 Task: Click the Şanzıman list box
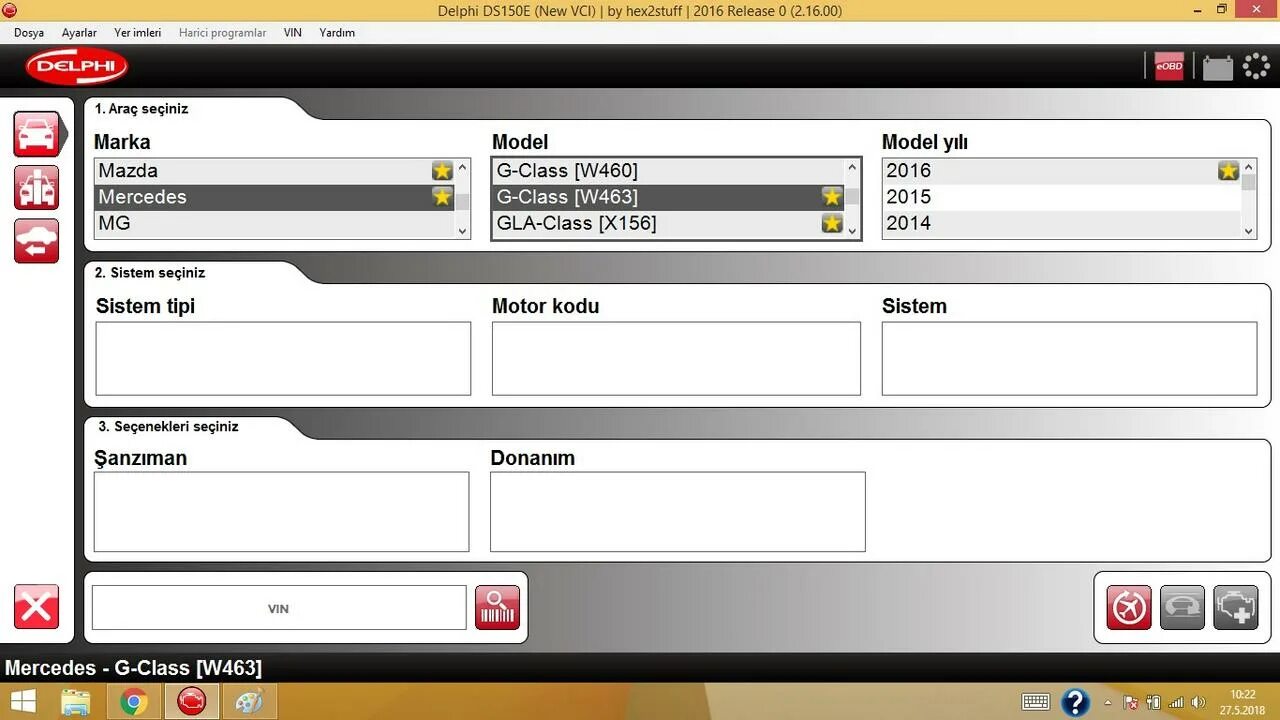coord(281,512)
